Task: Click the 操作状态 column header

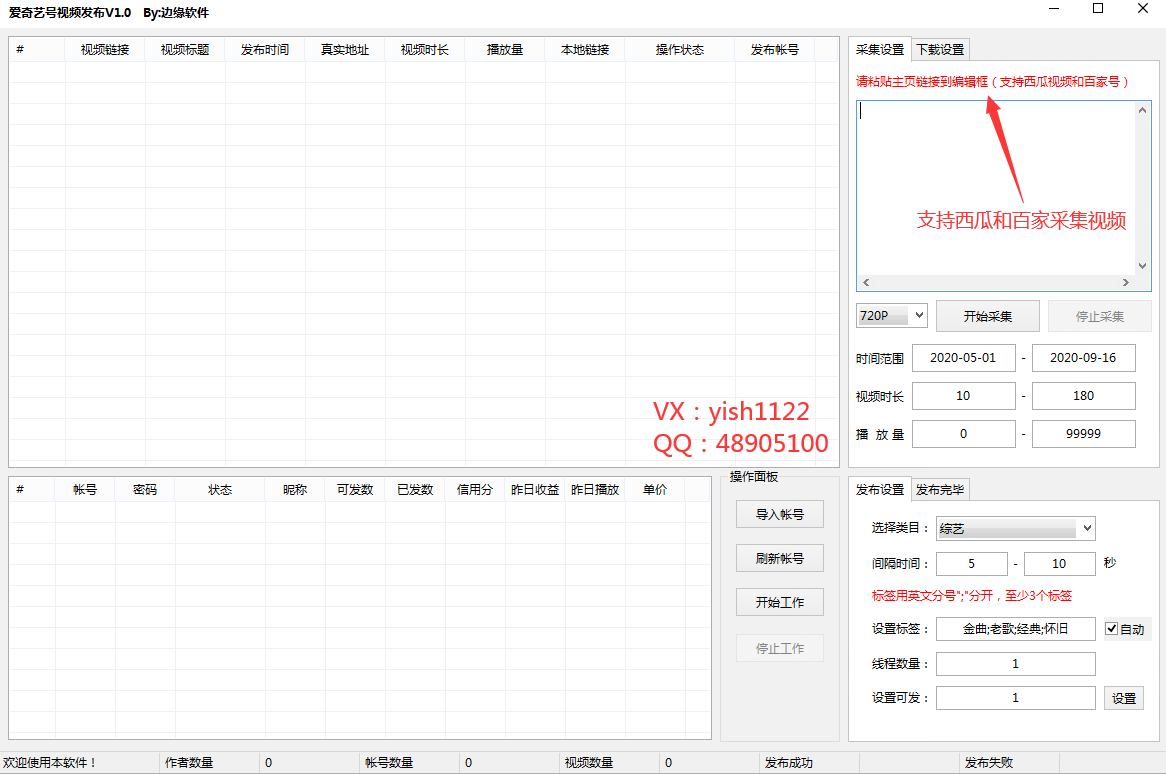Action: coord(680,50)
